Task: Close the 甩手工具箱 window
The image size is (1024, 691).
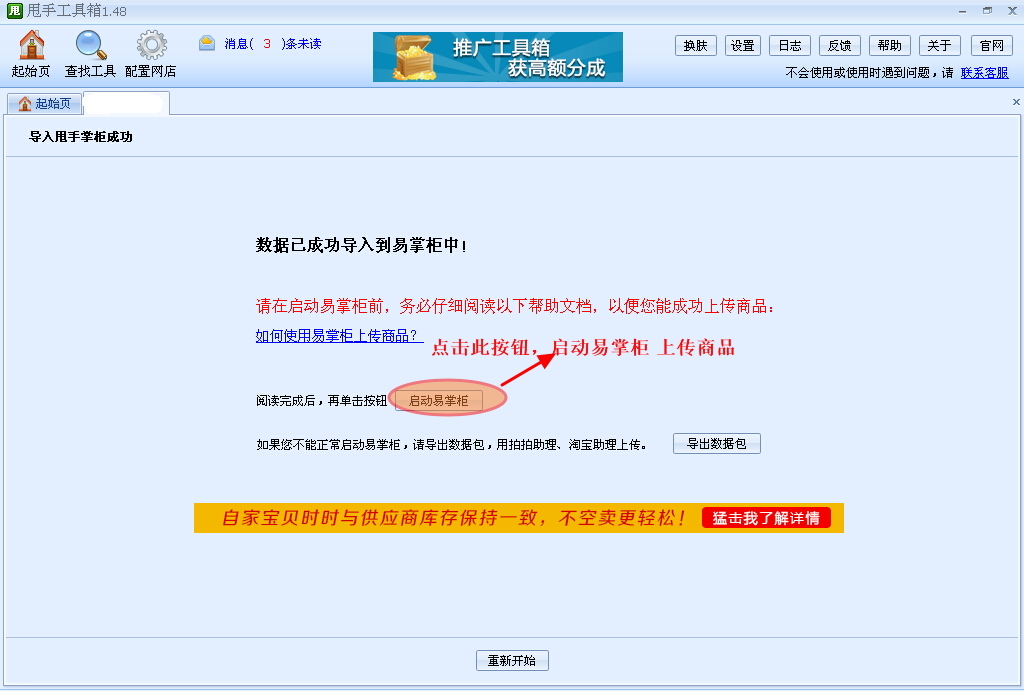Action: click(1012, 10)
